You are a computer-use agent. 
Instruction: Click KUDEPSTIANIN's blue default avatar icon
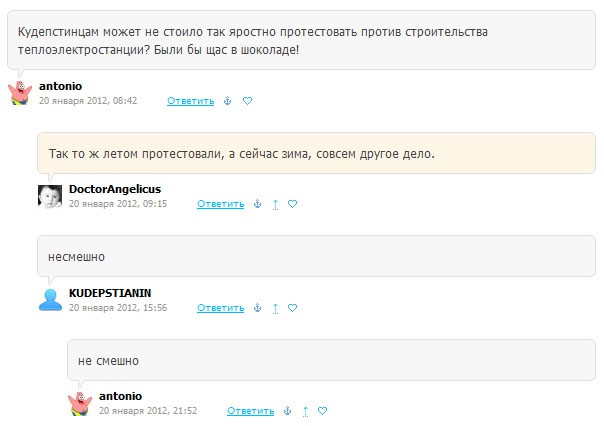(50, 299)
